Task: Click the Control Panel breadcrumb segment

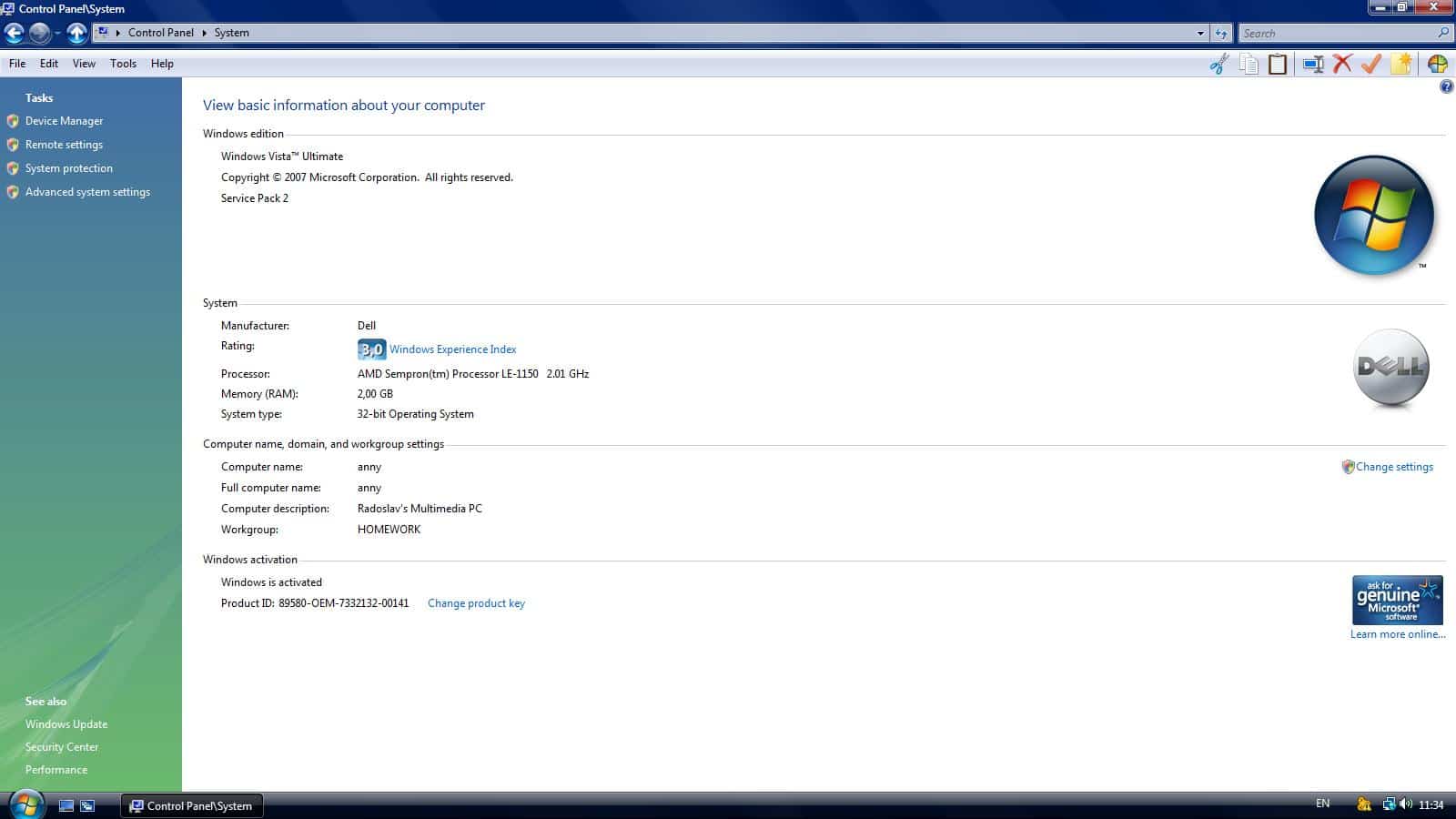Action: 161,33
